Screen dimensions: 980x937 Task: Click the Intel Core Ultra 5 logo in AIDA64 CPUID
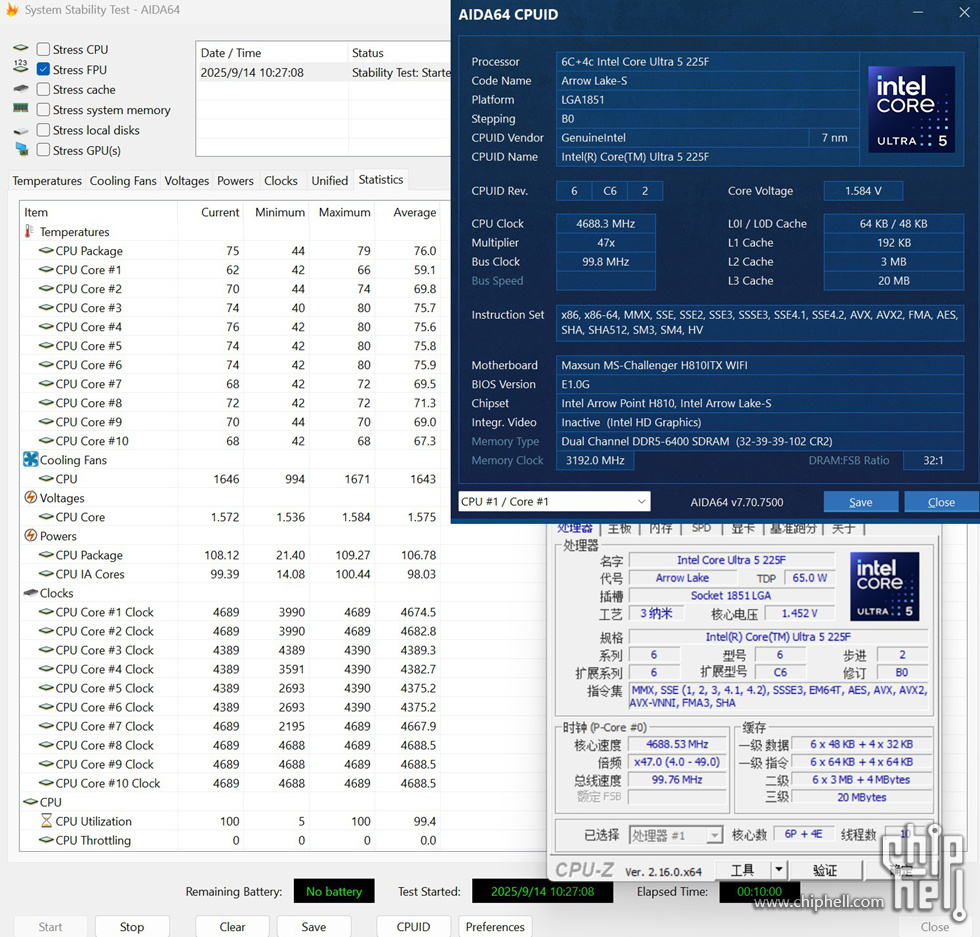[x=911, y=109]
